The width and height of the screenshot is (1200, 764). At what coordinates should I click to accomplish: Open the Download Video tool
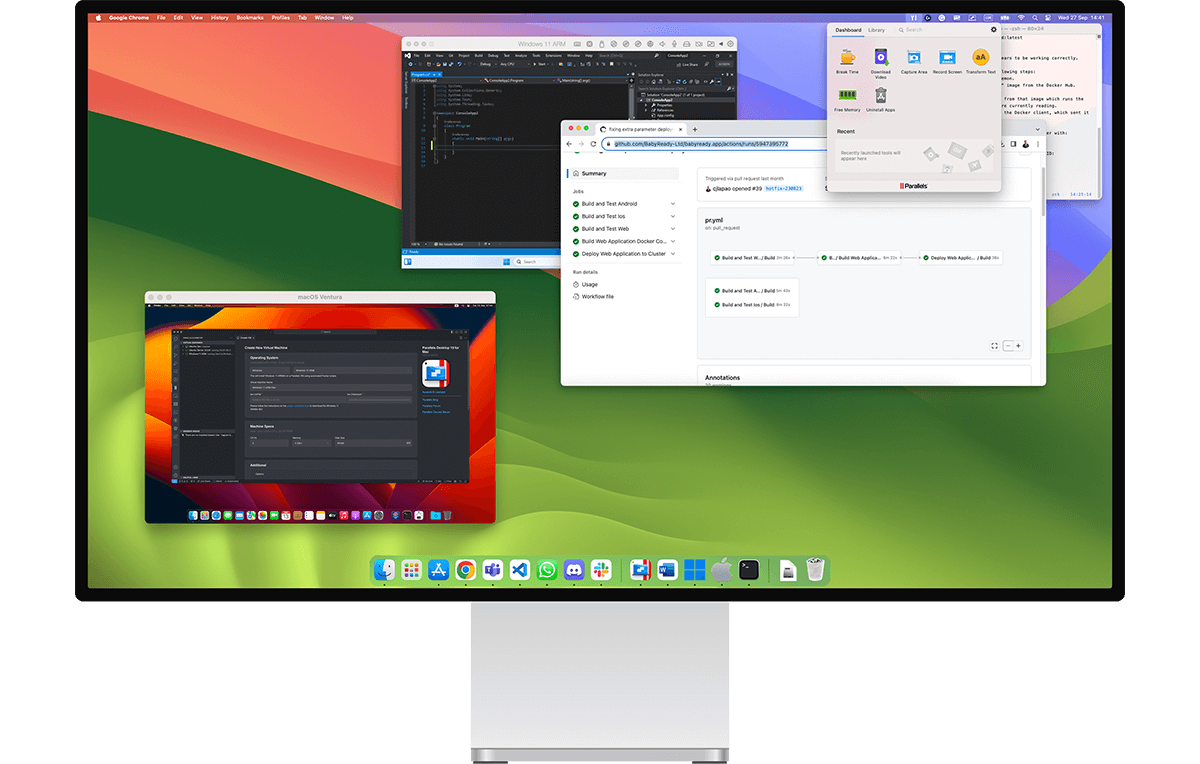tap(882, 58)
